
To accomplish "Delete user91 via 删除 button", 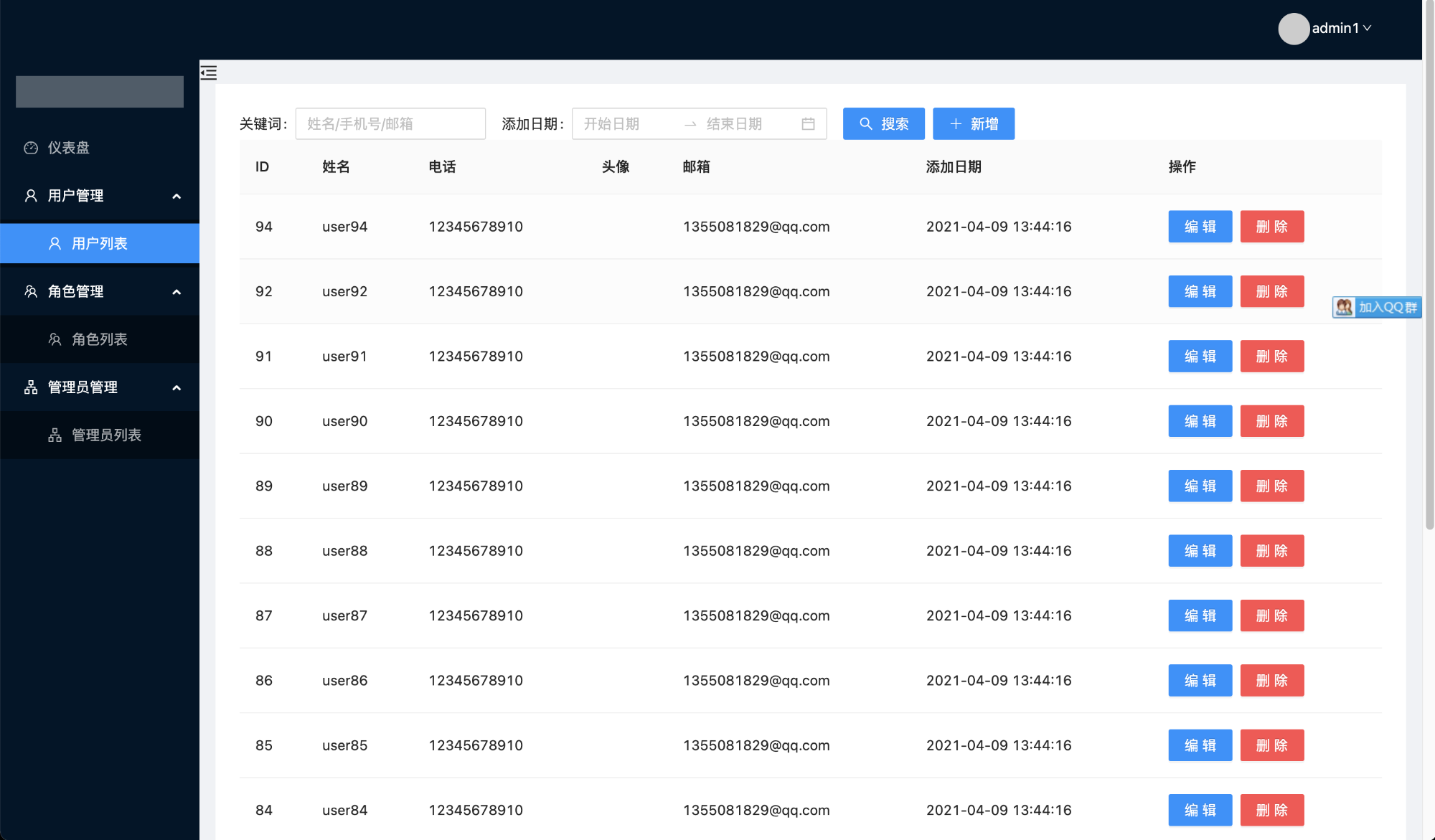I will [1271, 357].
